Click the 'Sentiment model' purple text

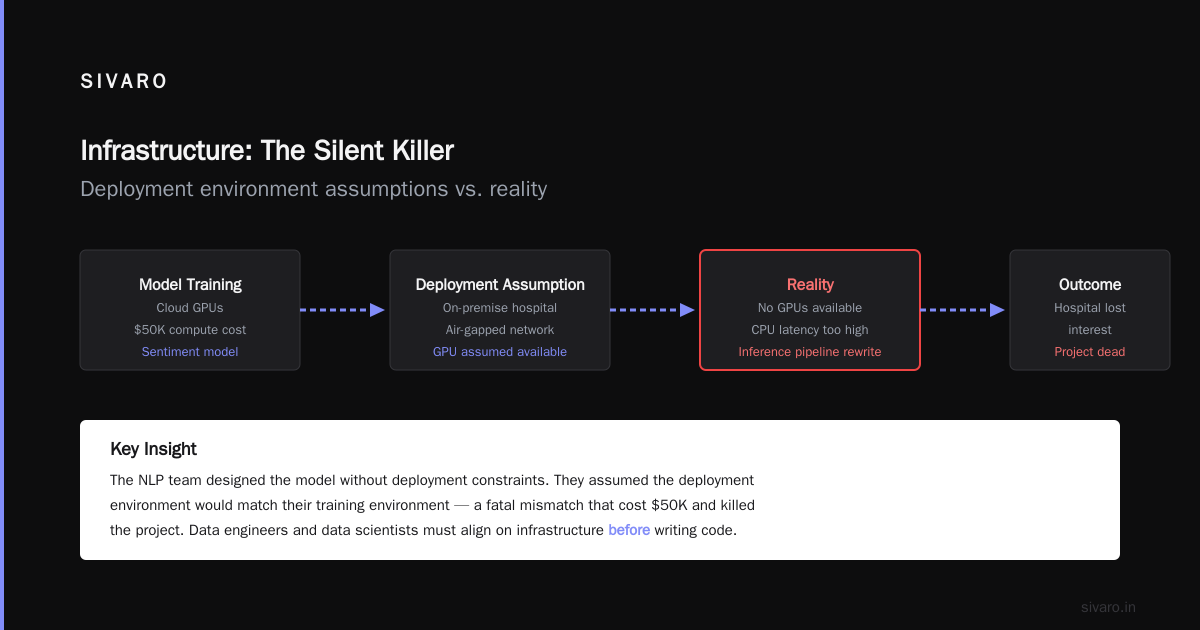tap(190, 352)
